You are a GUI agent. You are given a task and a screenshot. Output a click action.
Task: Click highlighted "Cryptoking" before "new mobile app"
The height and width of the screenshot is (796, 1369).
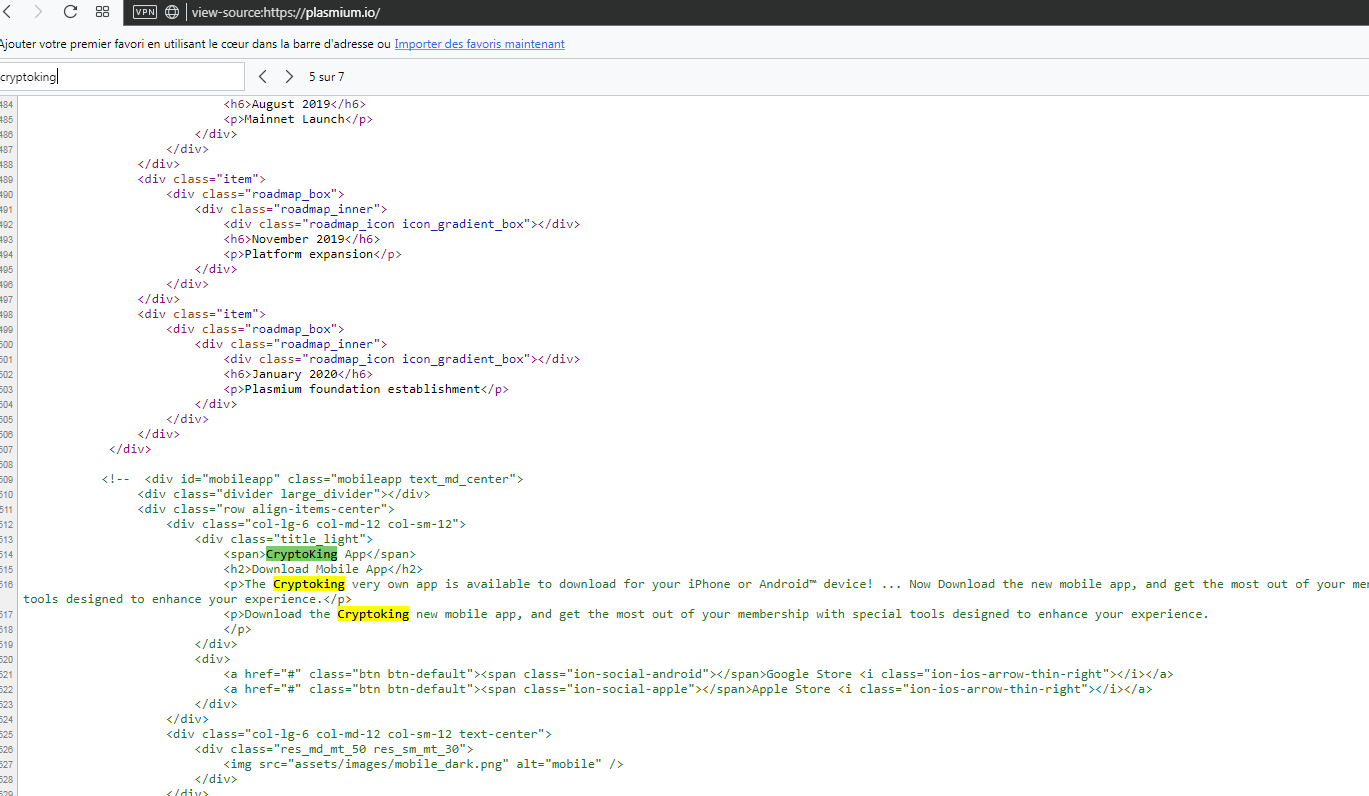373,614
